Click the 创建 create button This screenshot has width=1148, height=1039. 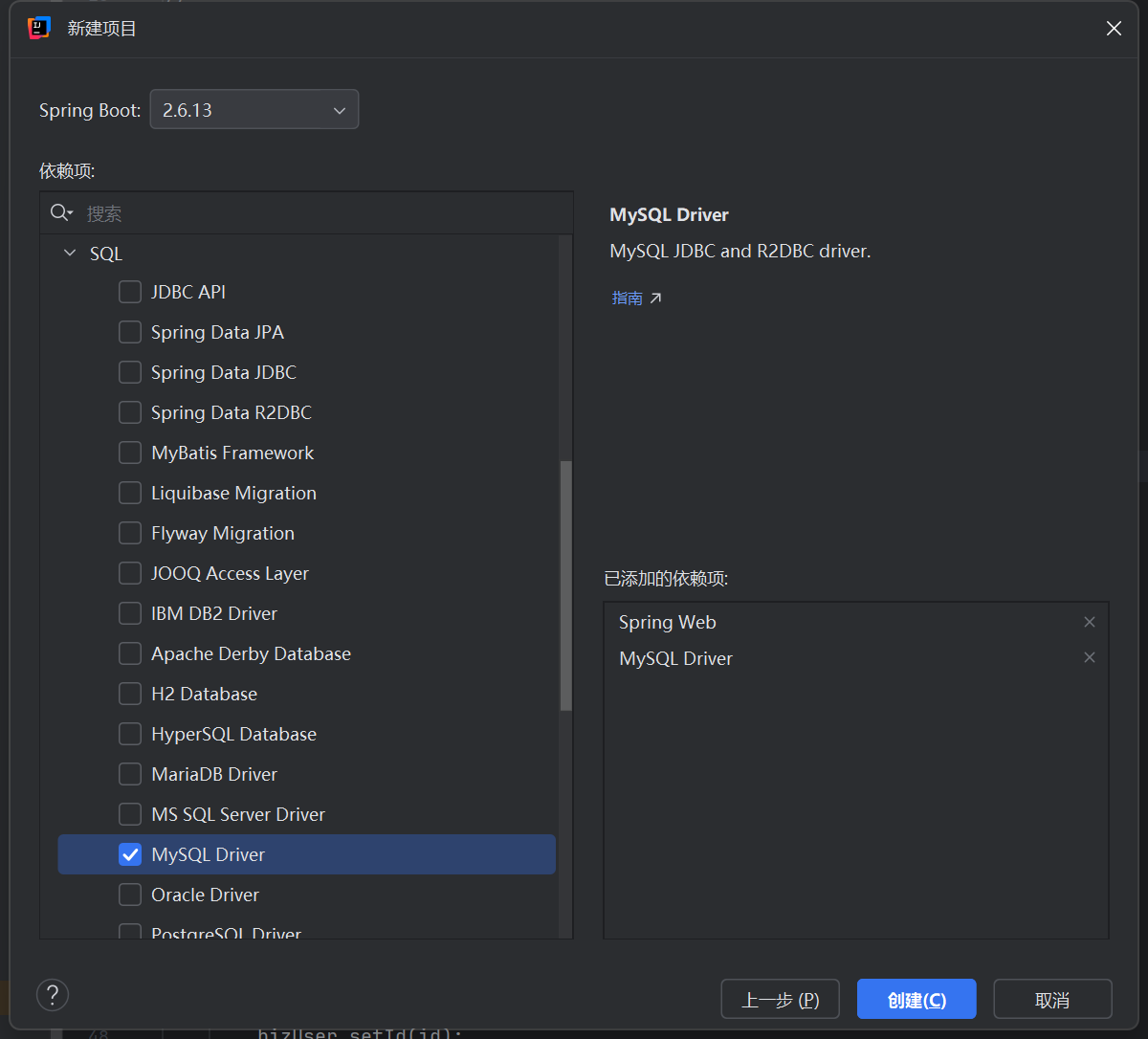[x=916, y=999]
